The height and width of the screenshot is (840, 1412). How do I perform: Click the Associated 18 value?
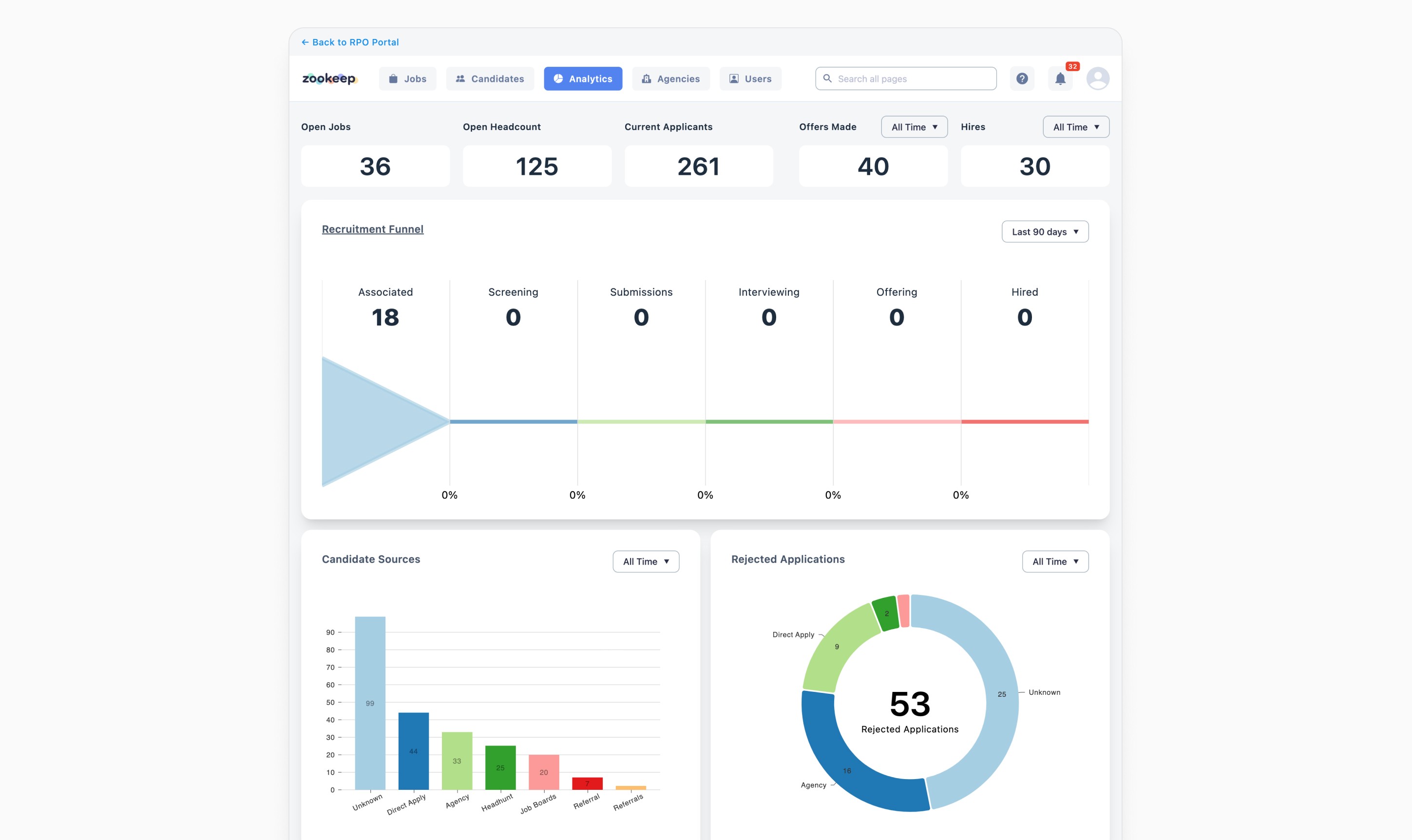385,318
